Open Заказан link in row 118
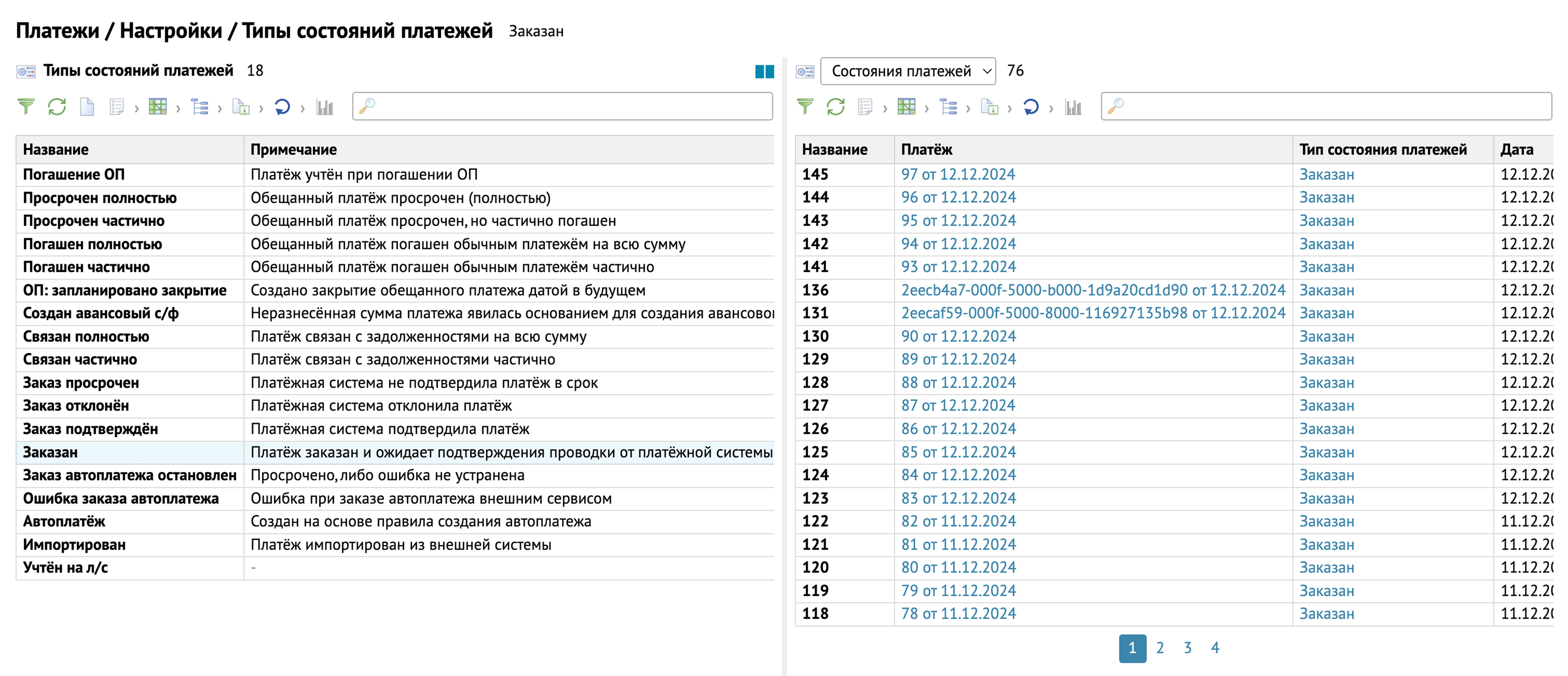 [1327, 614]
